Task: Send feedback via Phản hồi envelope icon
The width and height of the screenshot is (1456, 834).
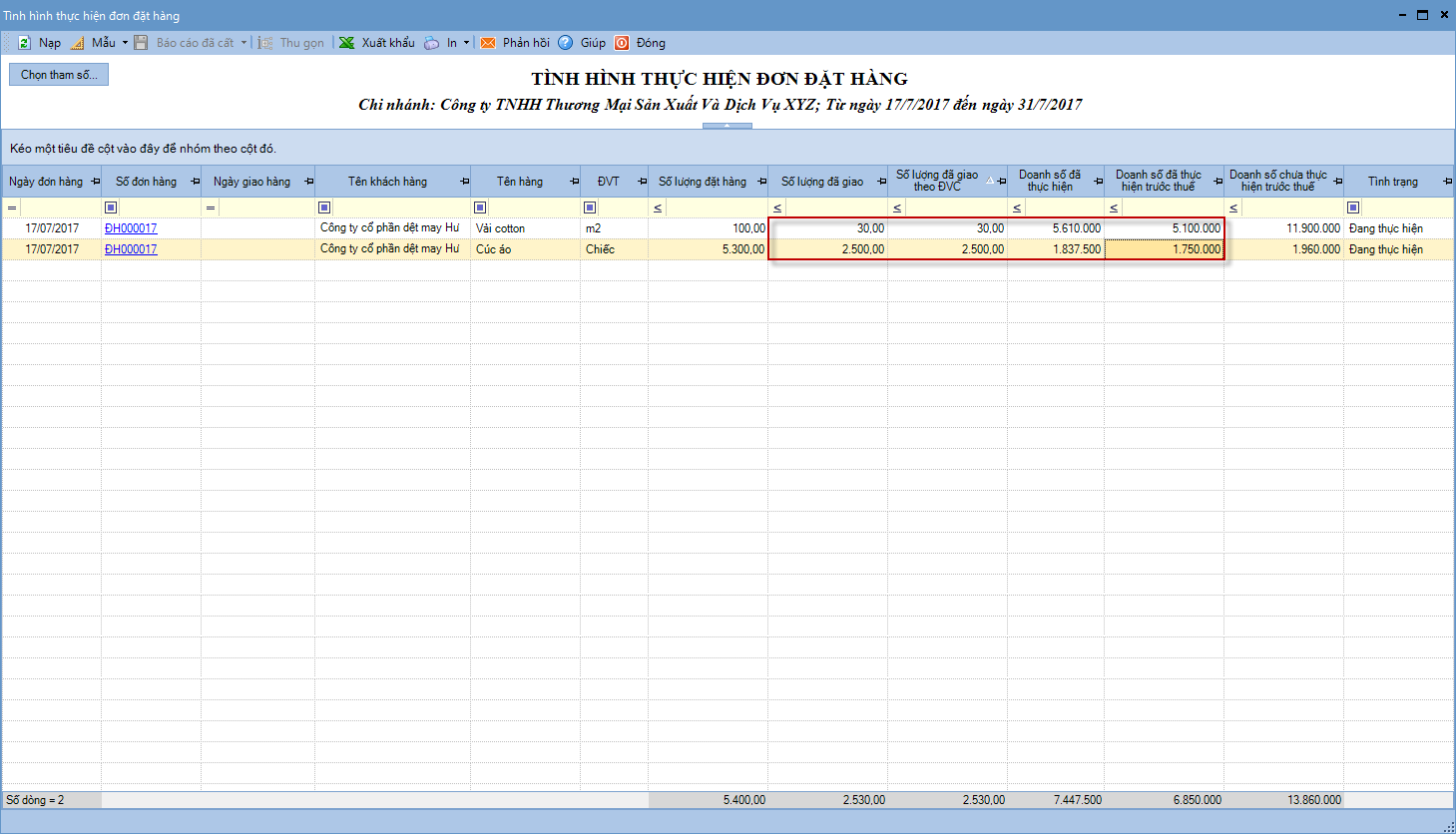Action: pyautogui.click(x=488, y=43)
